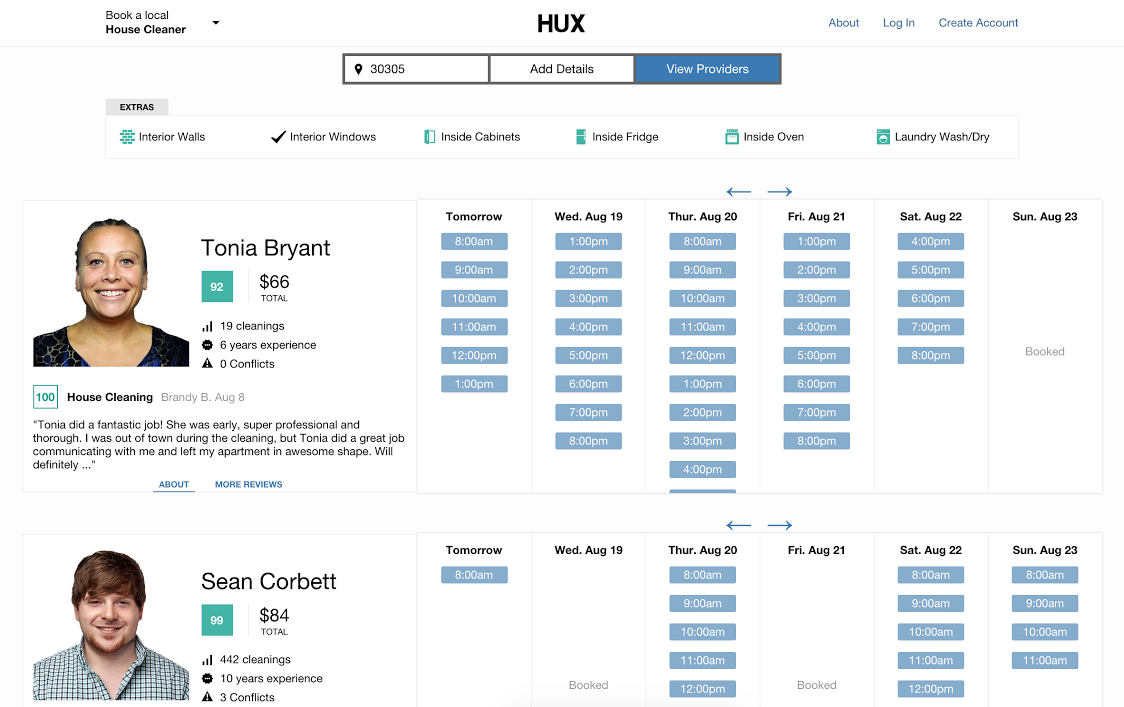Open Tonia Bryant's More Reviews
The height and width of the screenshot is (707, 1124).
pyautogui.click(x=249, y=485)
